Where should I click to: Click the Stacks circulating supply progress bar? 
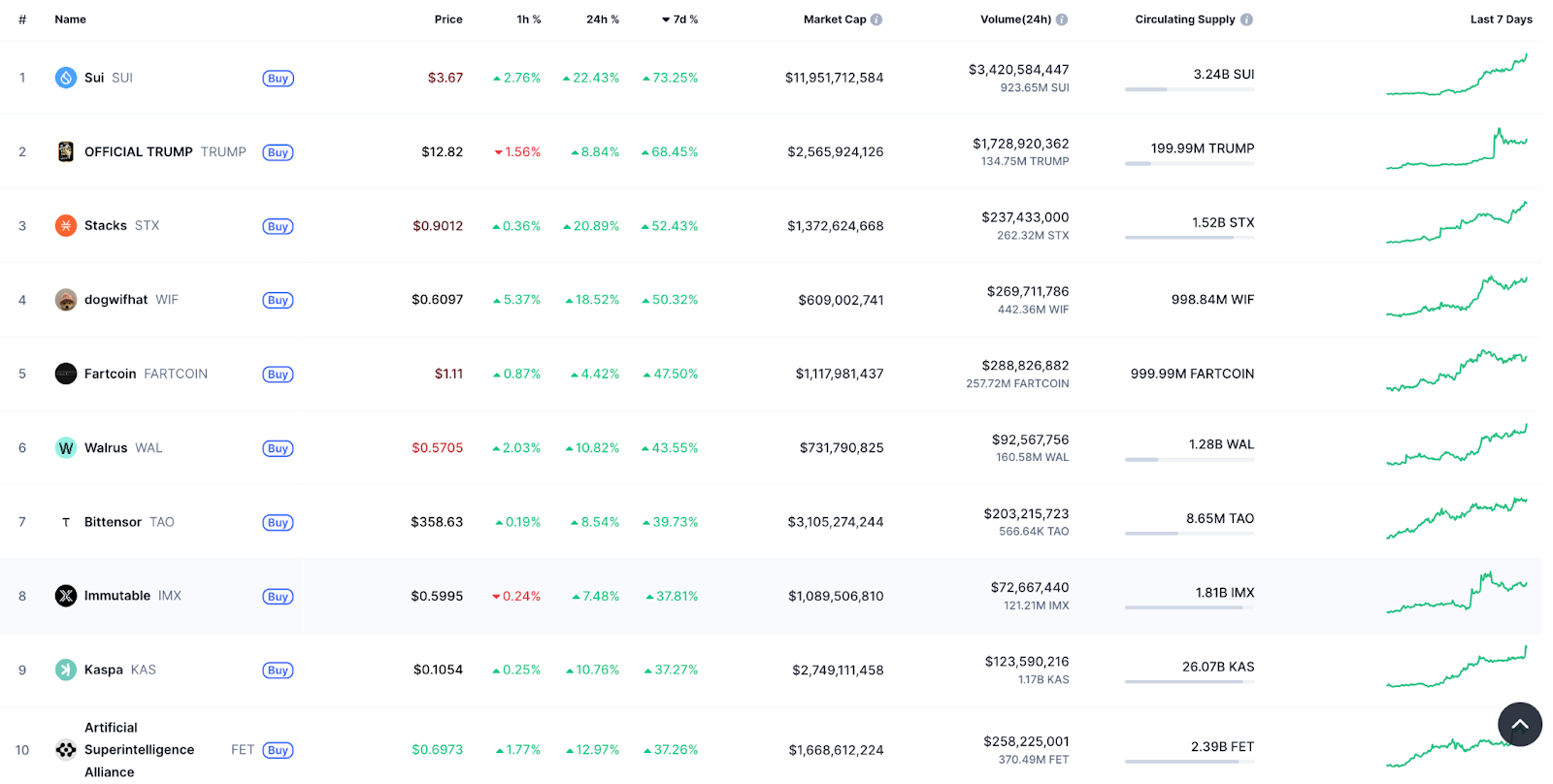pyautogui.click(x=1189, y=238)
